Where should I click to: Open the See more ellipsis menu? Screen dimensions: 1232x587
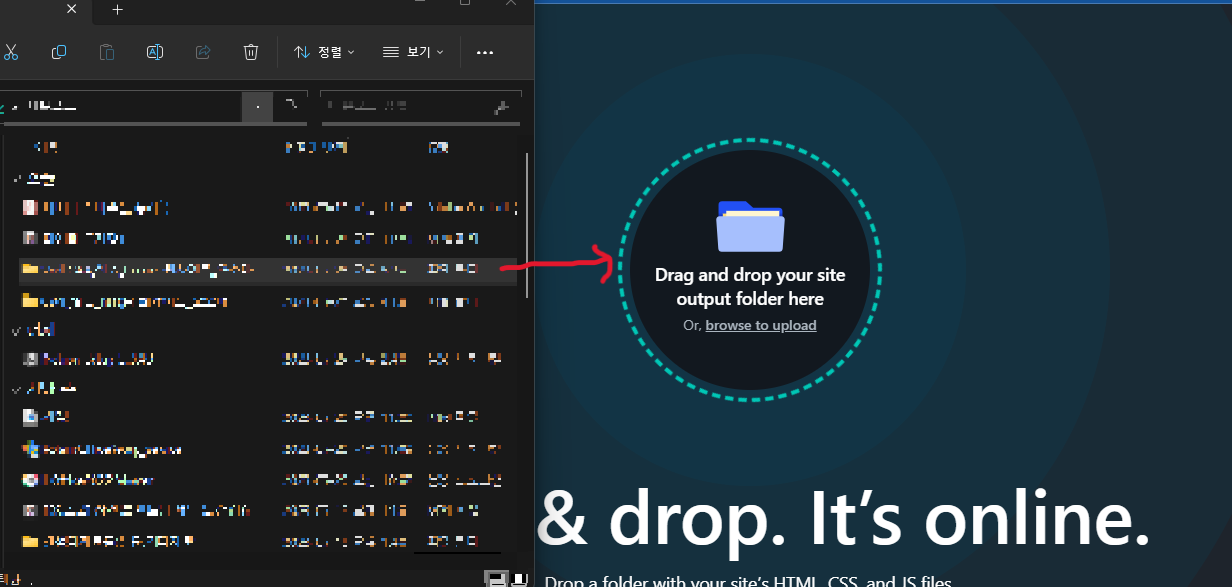click(485, 52)
